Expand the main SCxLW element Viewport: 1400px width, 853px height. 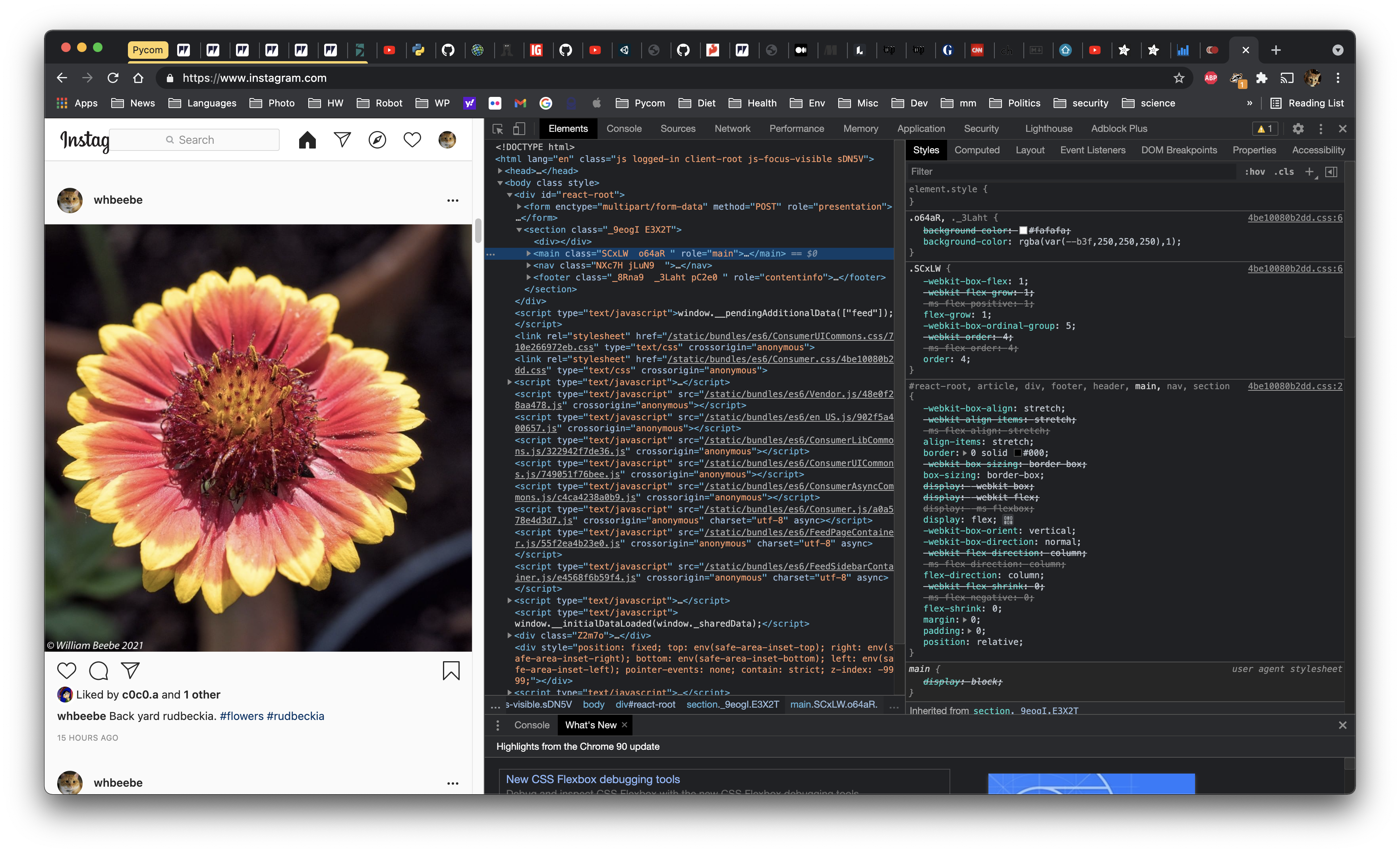(x=528, y=254)
